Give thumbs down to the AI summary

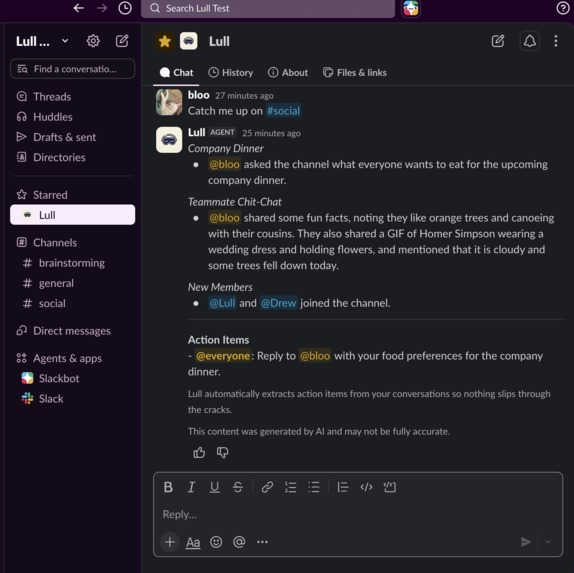point(222,453)
